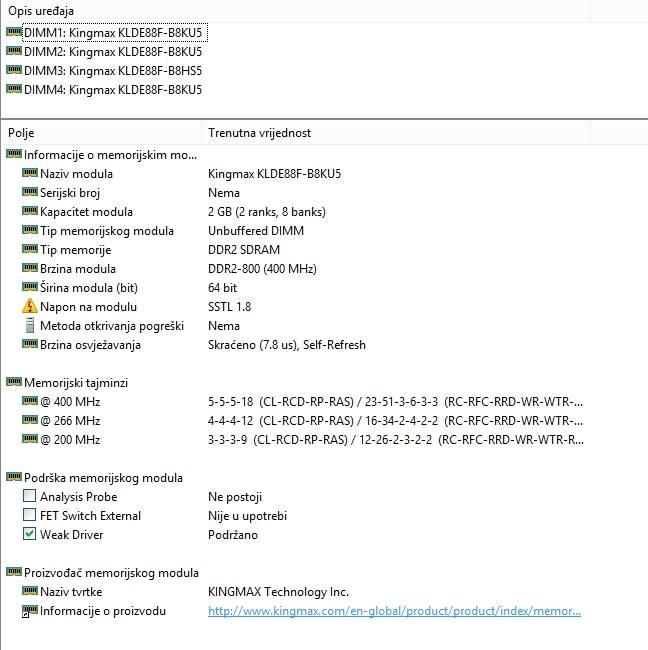The height and width of the screenshot is (650, 648).
Task: Open the kingmax.com product information link
Action: tap(394, 611)
